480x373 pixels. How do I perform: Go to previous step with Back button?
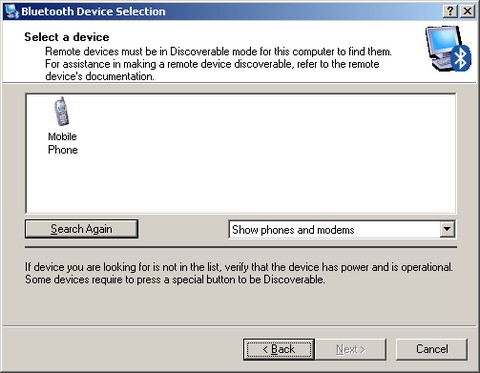(x=279, y=349)
